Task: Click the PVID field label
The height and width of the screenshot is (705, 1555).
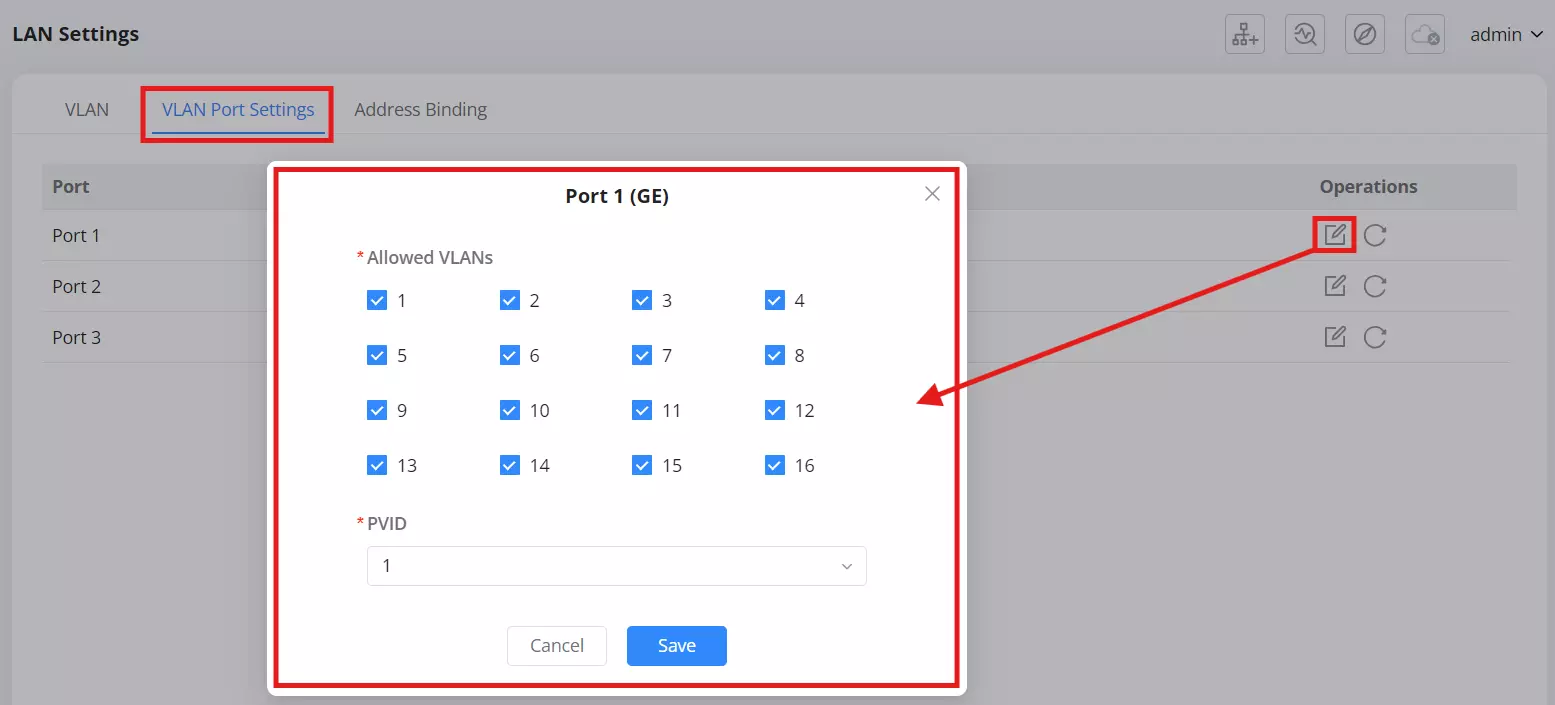Action: click(387, 523)
